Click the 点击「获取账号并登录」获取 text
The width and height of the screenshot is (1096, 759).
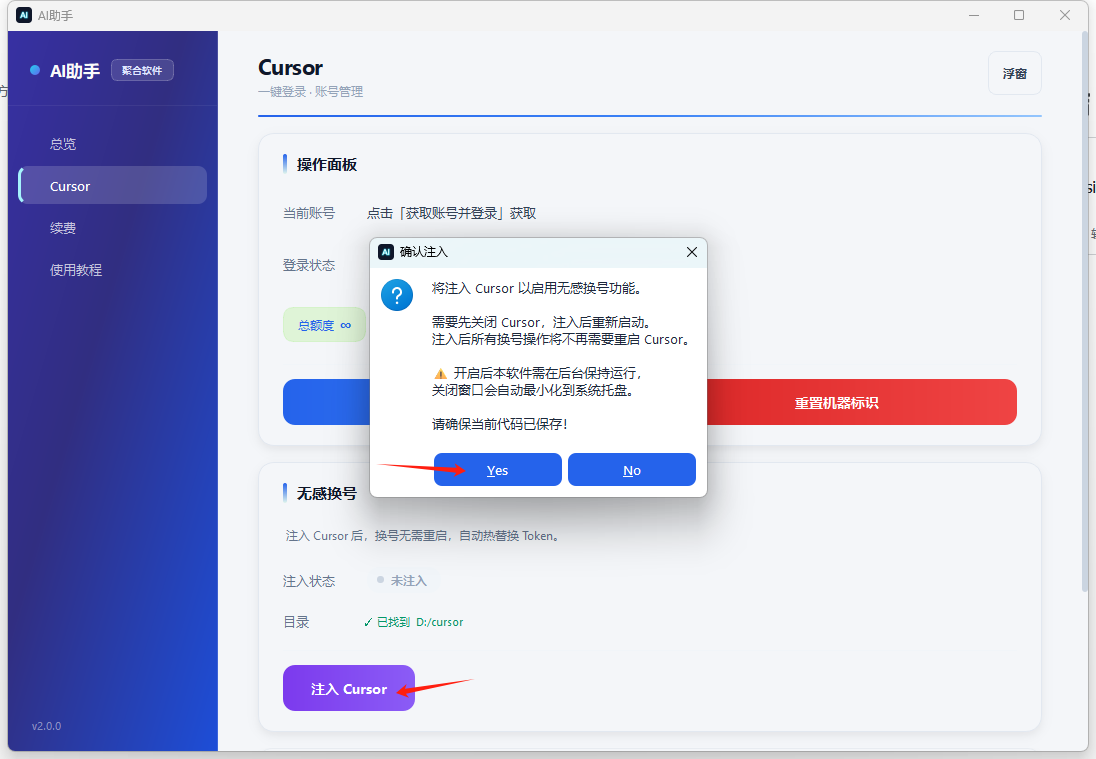pyautogui.click(x=451, y=213)
